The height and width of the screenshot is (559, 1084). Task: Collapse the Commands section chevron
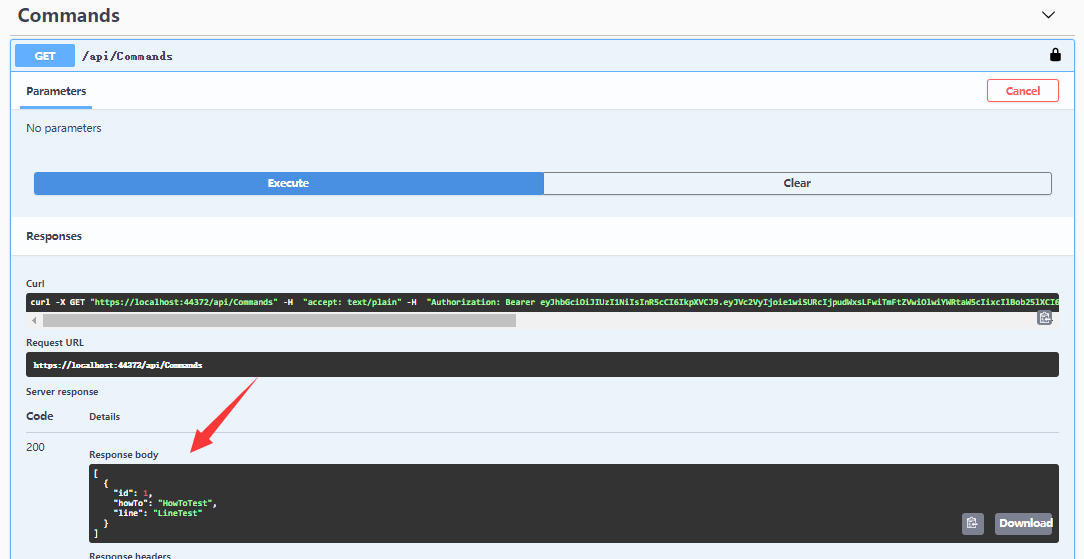tap(1048, 15)
